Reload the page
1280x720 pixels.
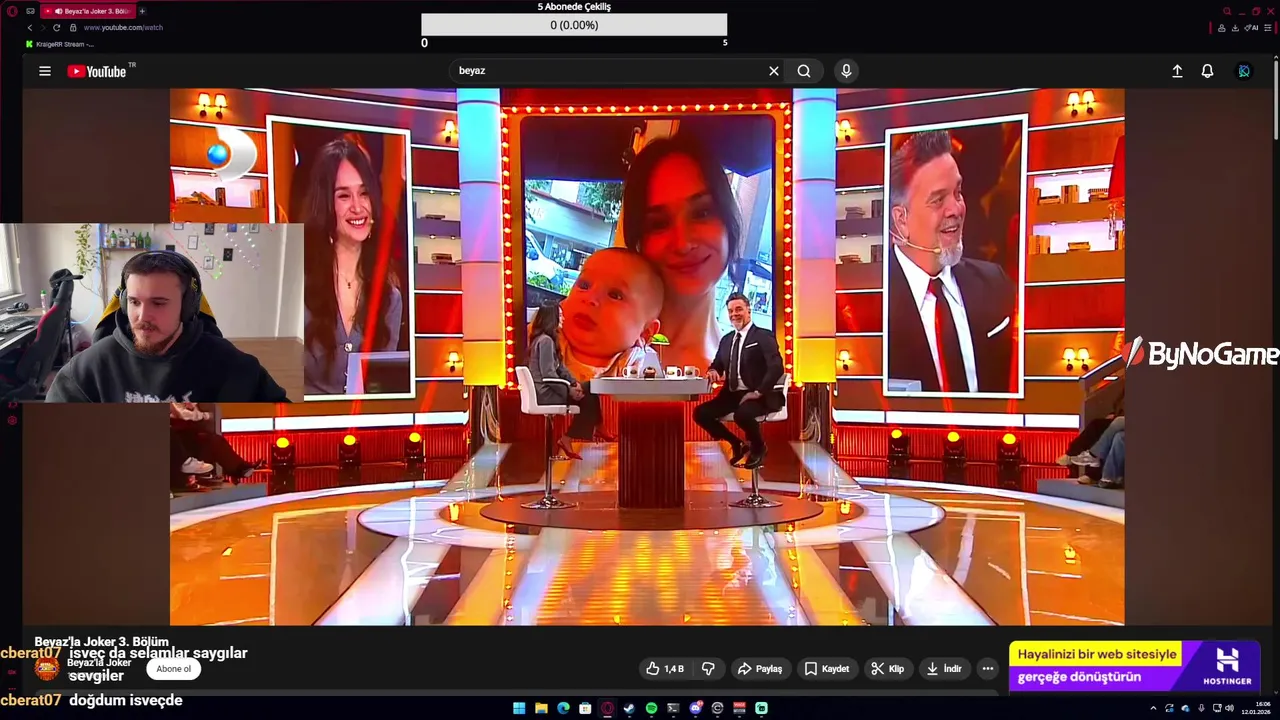56,28
